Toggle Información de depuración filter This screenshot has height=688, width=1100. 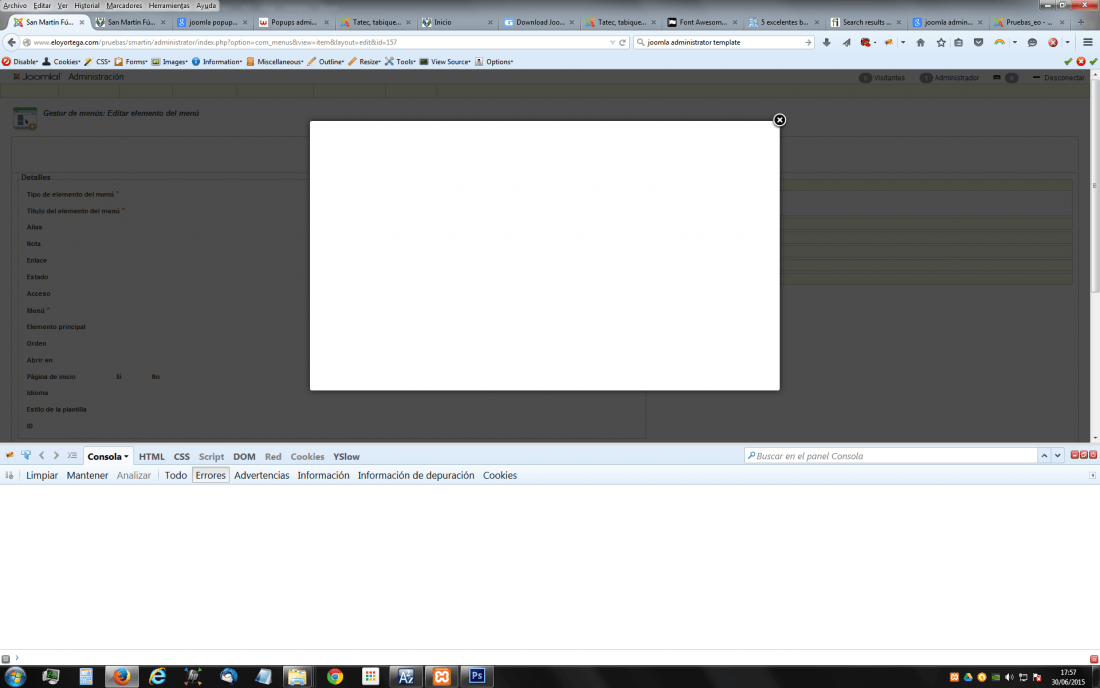pyautogui.click(x=416, y=475)
